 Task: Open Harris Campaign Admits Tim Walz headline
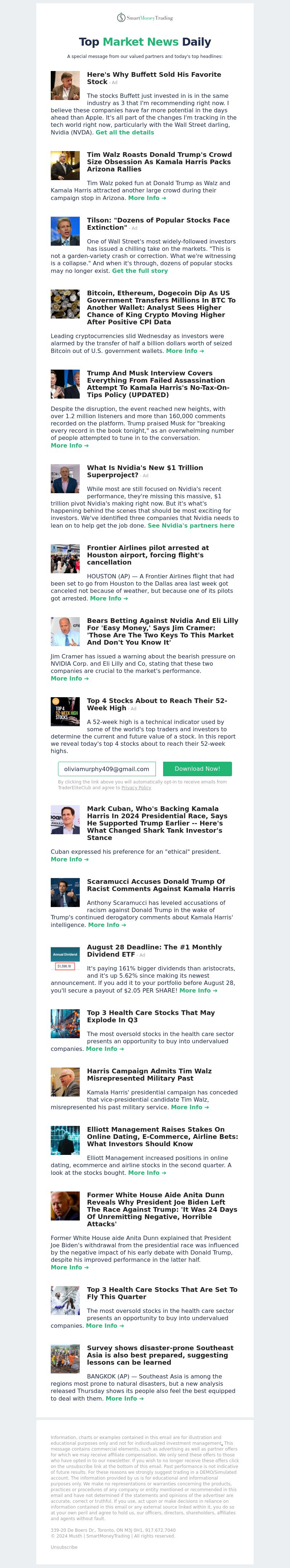149,1074
